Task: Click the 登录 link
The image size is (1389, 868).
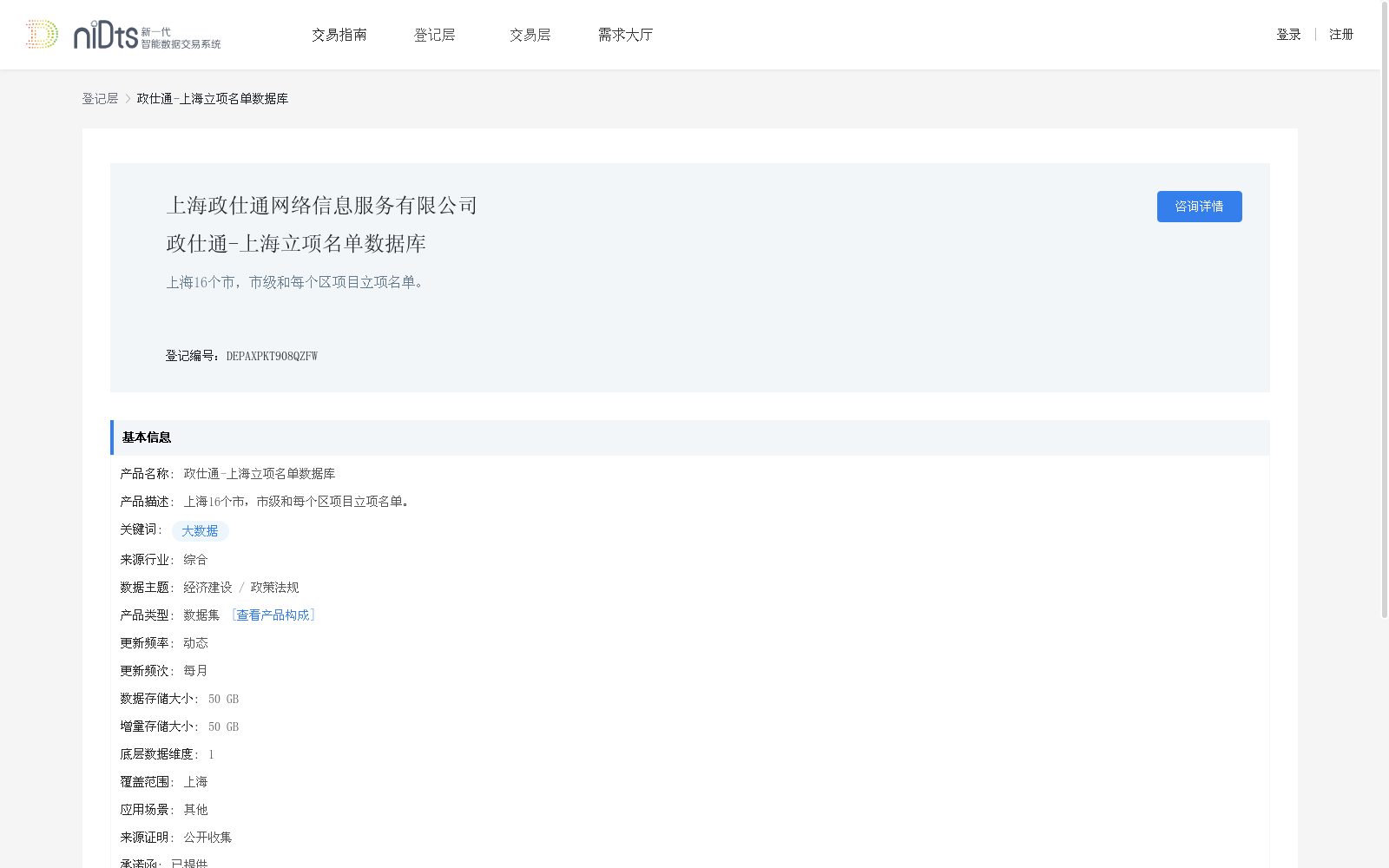Action: (1288, 35)
